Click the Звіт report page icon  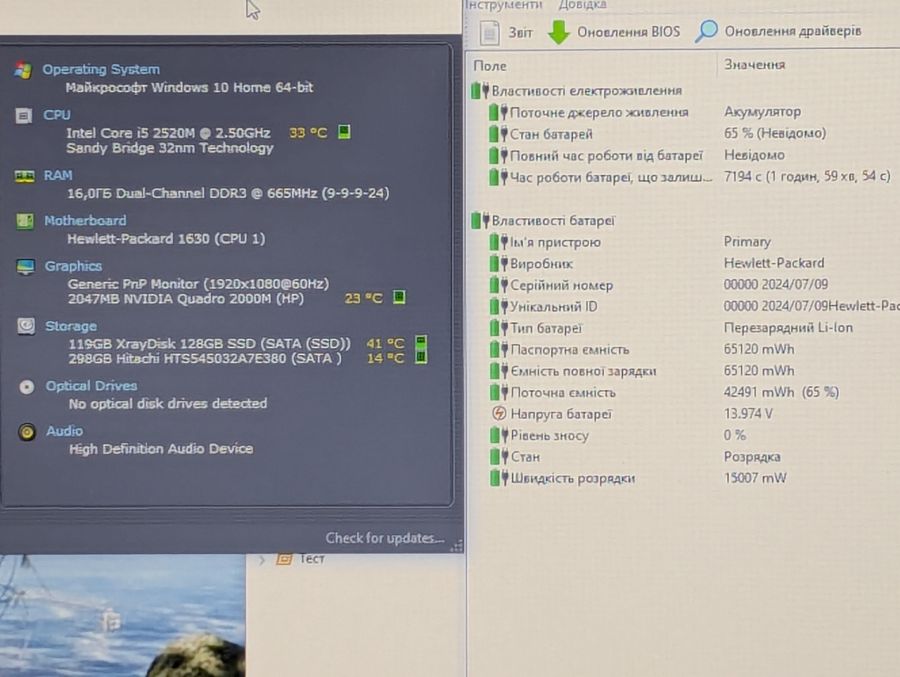point(489,32)
